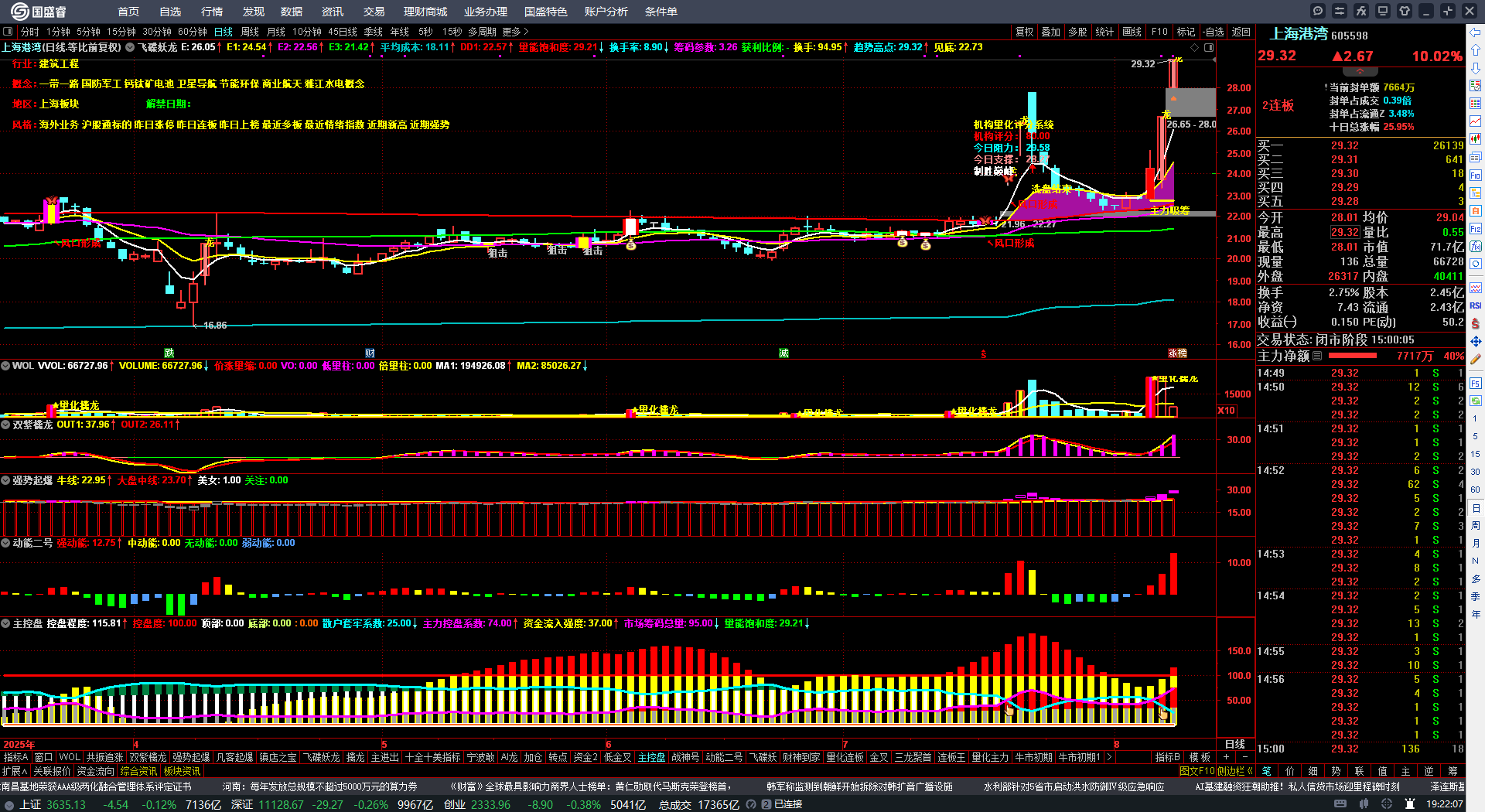Screen dimensions: 1485x812
Task: Open the skin shirt icon in title bar
Action: [1405, 11]
